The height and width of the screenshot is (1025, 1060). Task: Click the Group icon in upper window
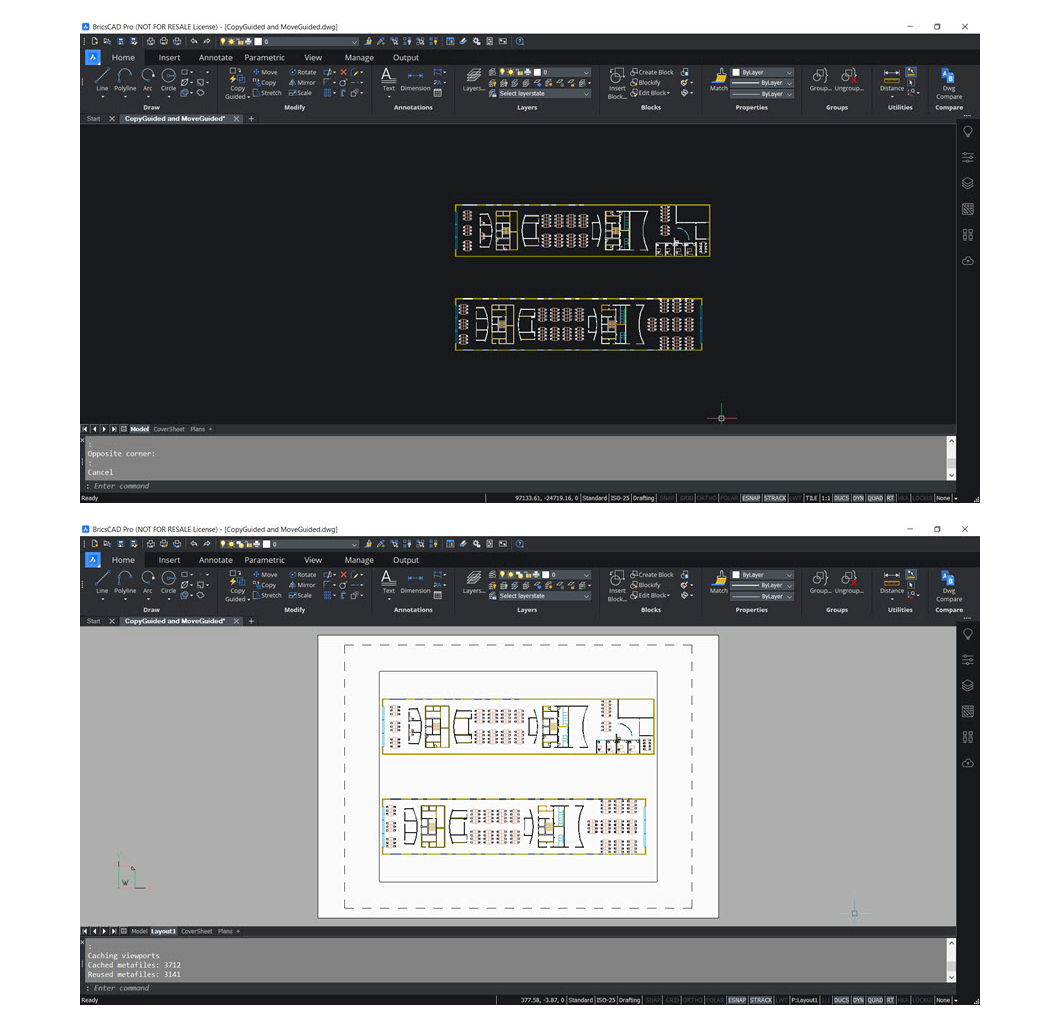pos(820,75)
